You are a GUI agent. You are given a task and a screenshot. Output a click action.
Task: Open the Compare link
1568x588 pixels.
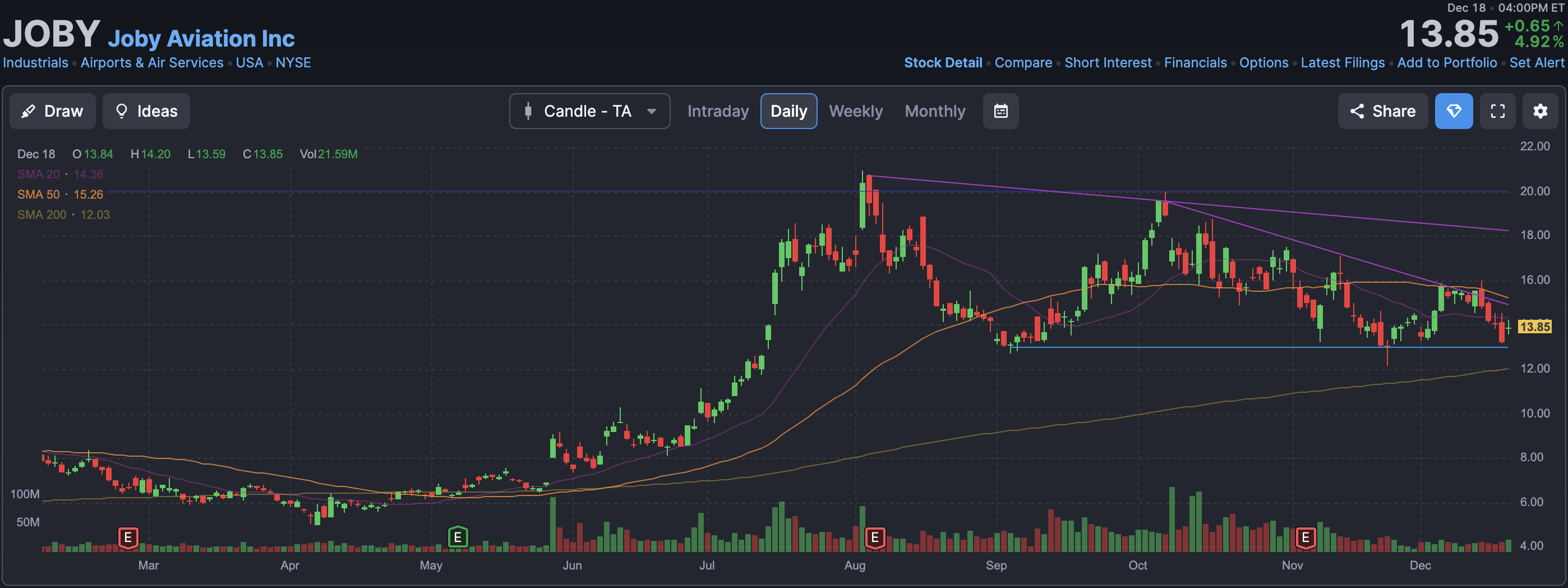pos(1023,63)
